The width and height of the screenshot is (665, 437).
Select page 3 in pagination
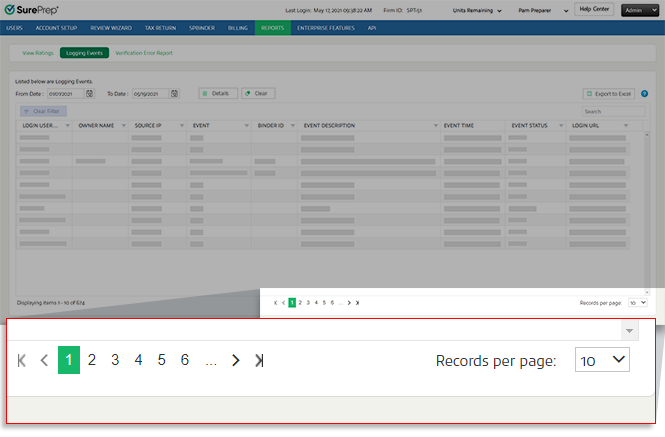(115, 360)
